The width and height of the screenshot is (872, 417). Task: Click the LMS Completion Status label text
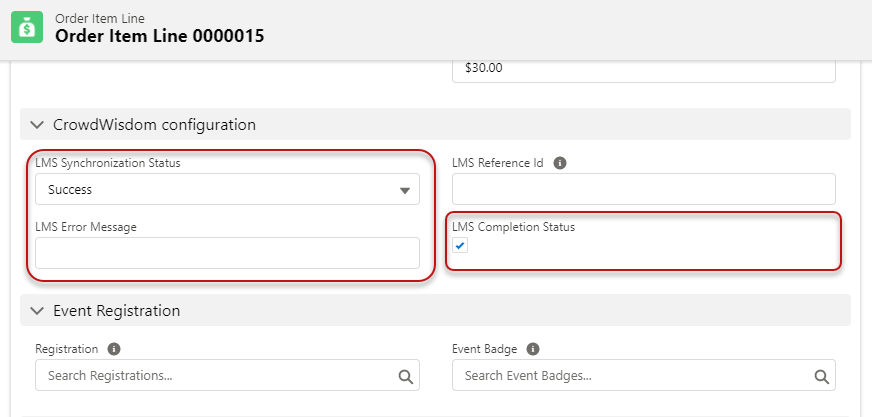coord(513,227)
